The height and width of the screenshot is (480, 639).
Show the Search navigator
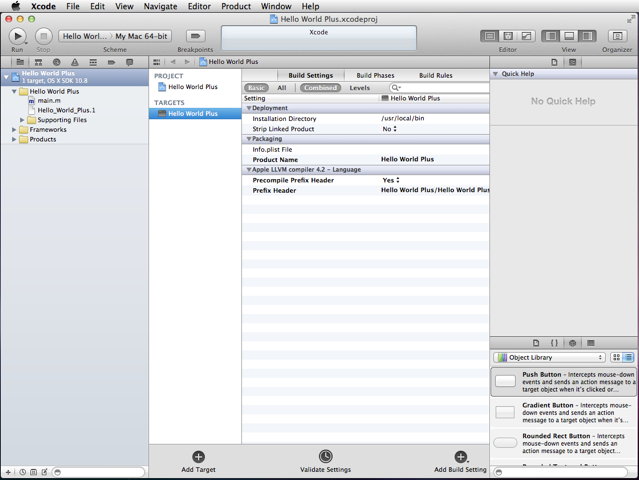tap(57, 62)
